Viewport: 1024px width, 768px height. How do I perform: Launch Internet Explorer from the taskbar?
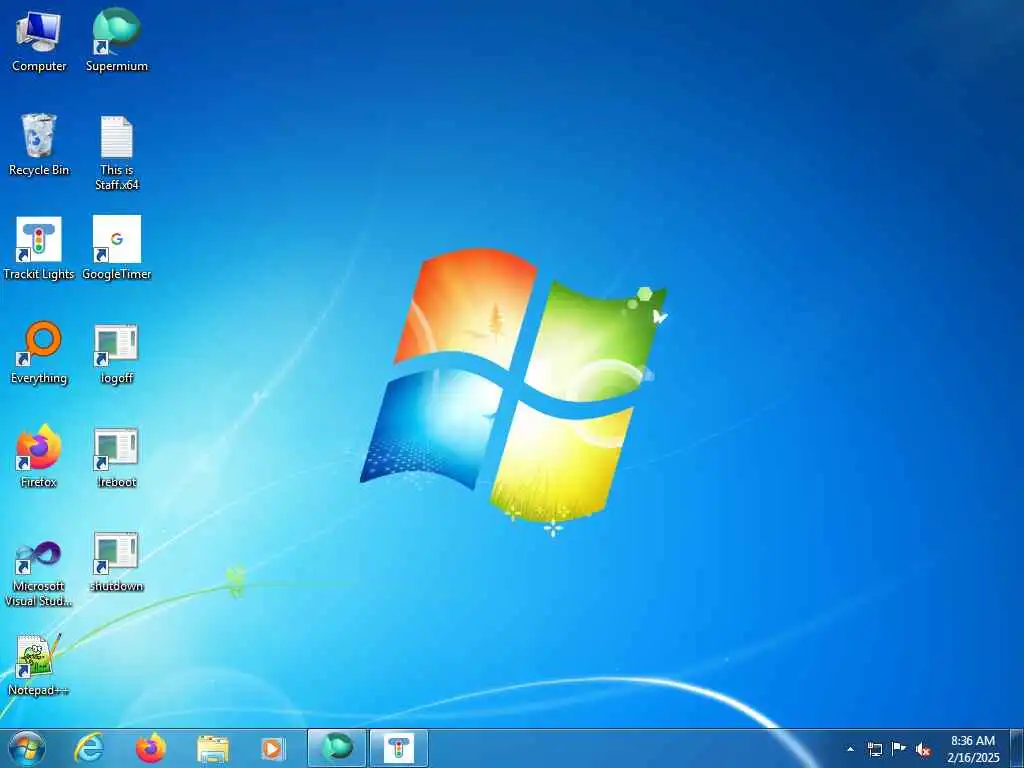tap(89, 748)
